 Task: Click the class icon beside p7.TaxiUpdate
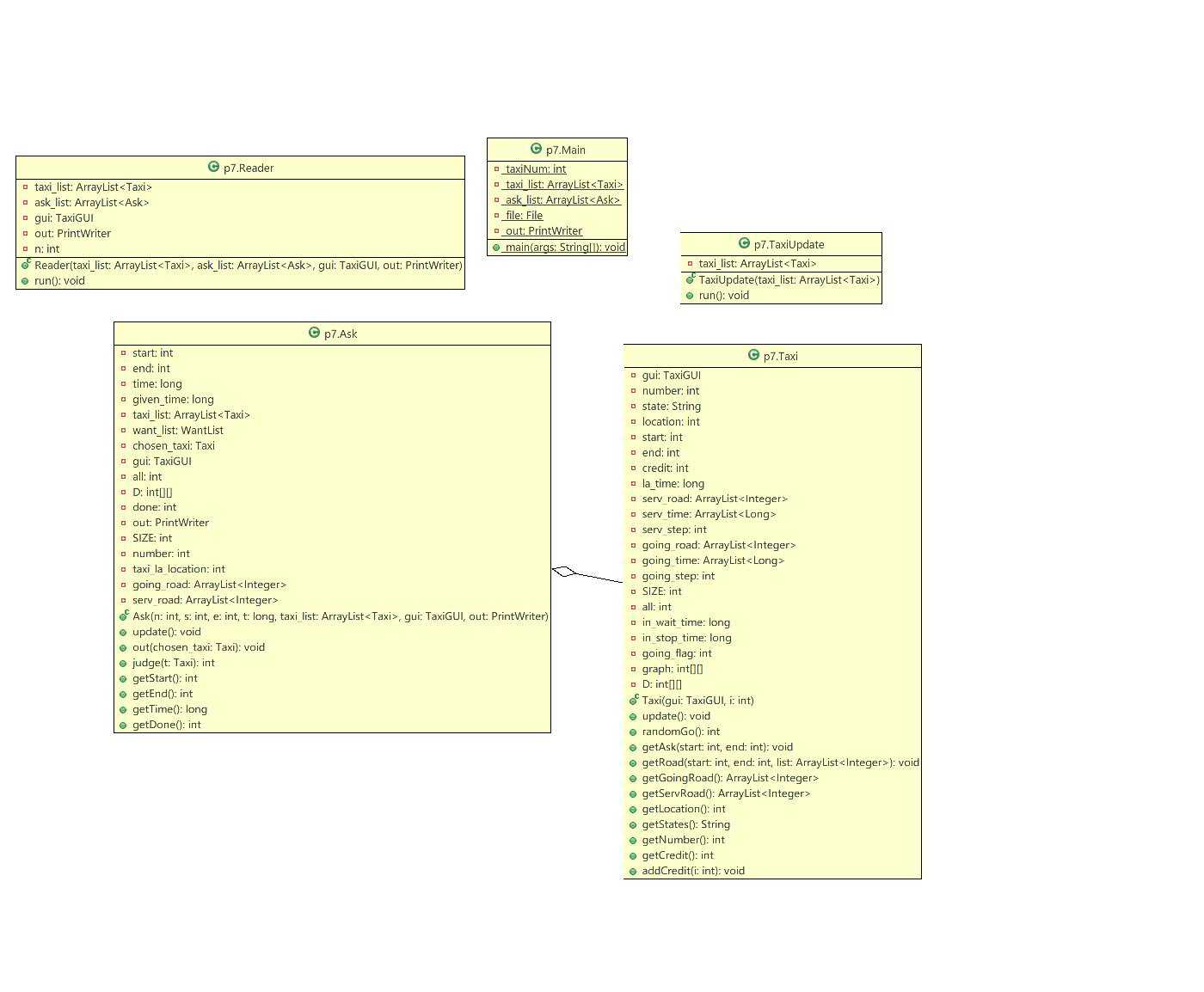coord(744,243)
